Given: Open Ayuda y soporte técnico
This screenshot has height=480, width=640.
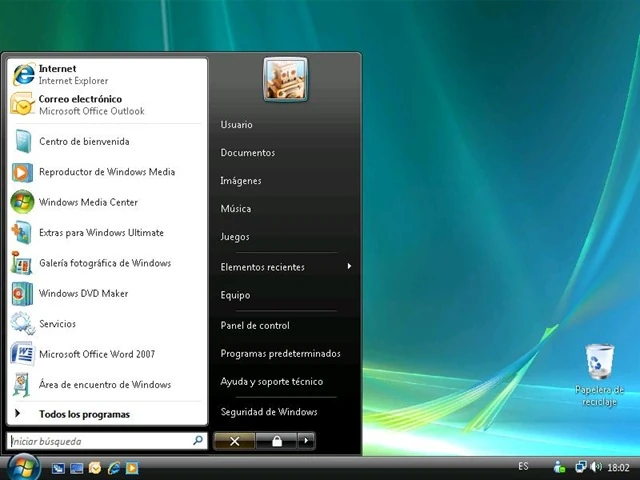Looking at the screenshot, I should (x=272, y=382).
